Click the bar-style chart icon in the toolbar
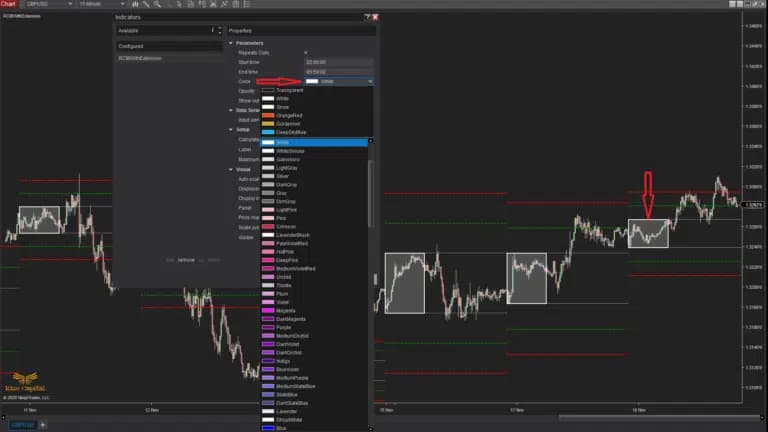This screenshot has width=768, height=432. pyautogui.click(x=135, y=4)
